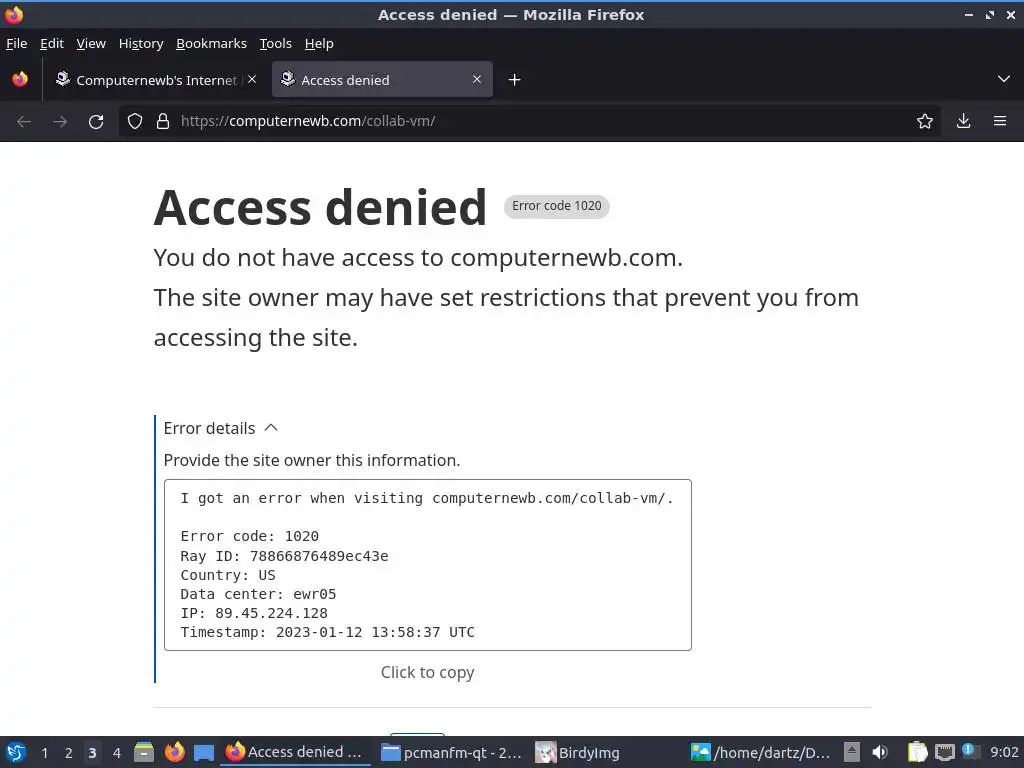Maximize the Firefox window

click(x=990, y=14)
